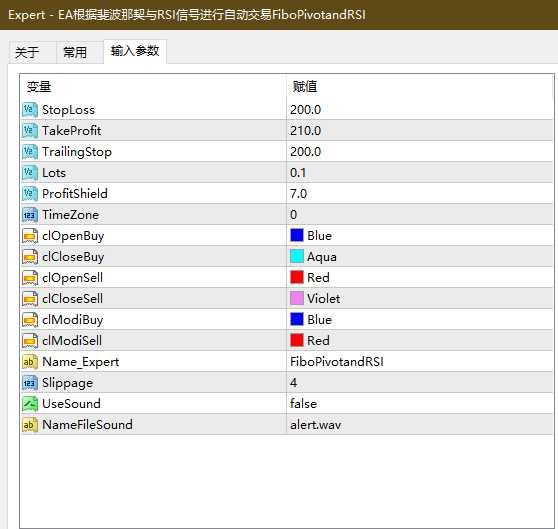Select the NameFileSound string icon
The image size is (558, 529).
click(x=30, y=425)
